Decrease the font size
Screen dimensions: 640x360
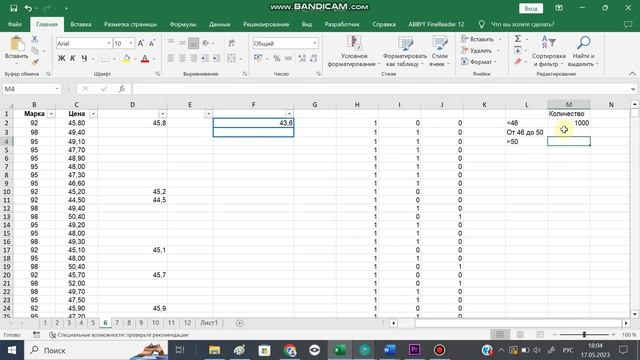pyautogui.click(x=152, y=43)
